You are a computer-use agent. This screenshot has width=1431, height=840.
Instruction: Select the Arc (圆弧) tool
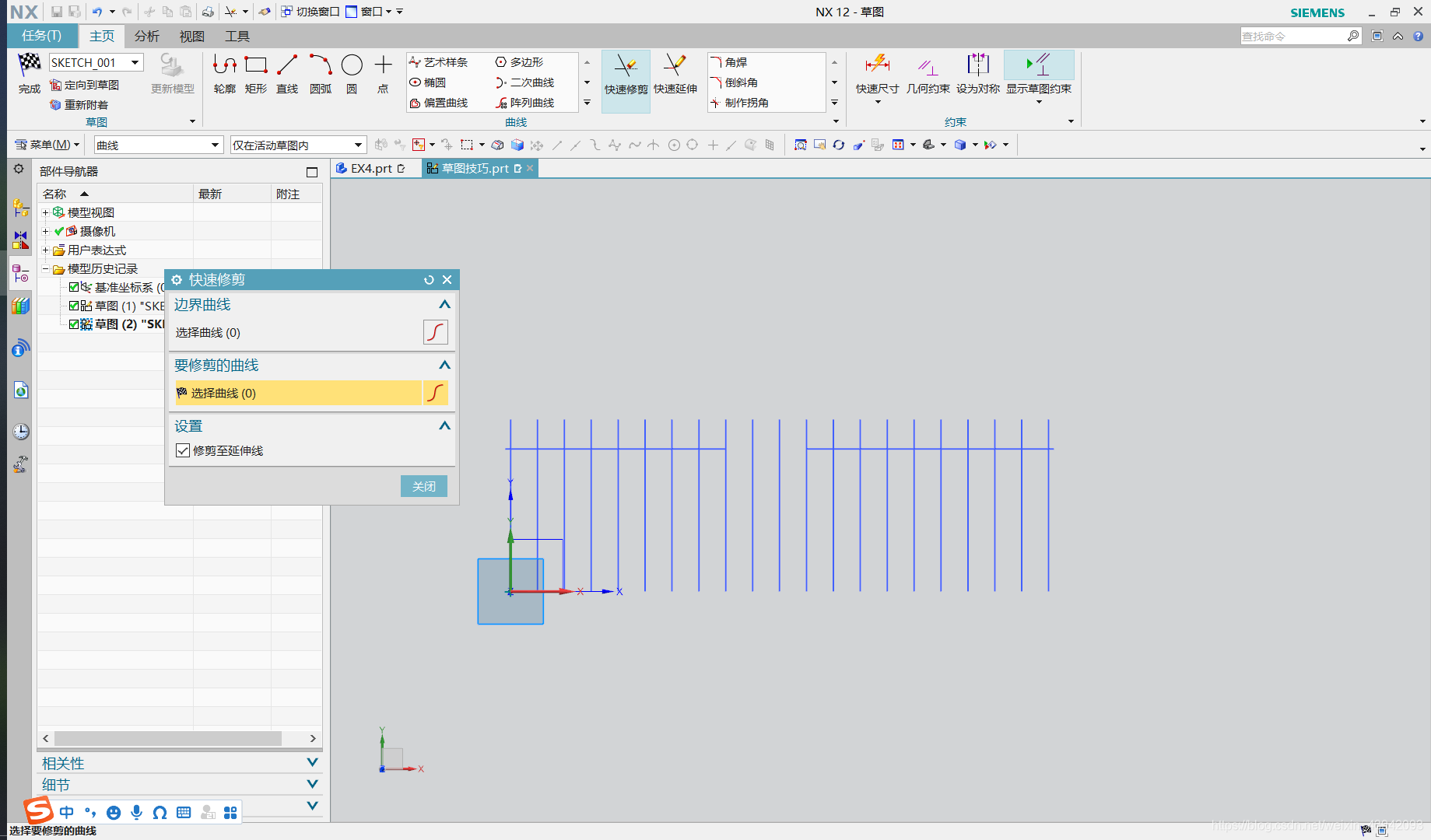[x=321, y=74]
